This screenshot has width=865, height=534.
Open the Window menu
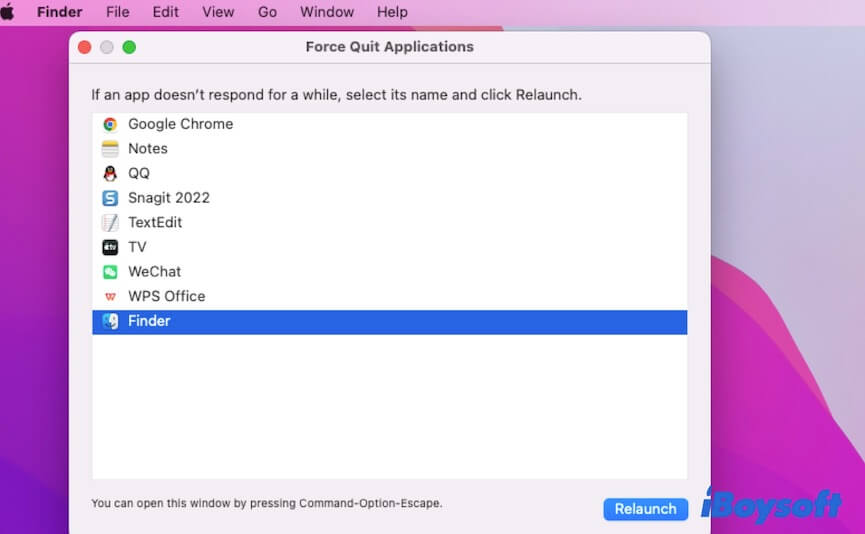[327, 12]
